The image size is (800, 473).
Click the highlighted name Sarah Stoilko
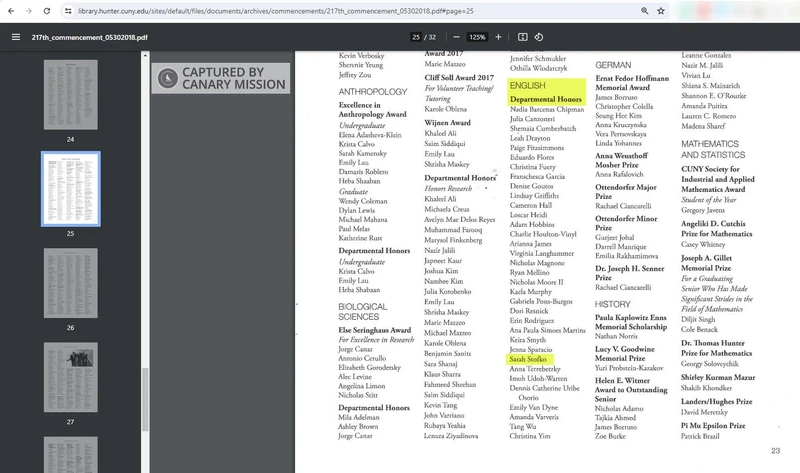pyautogui.click(x=531, y=358)
